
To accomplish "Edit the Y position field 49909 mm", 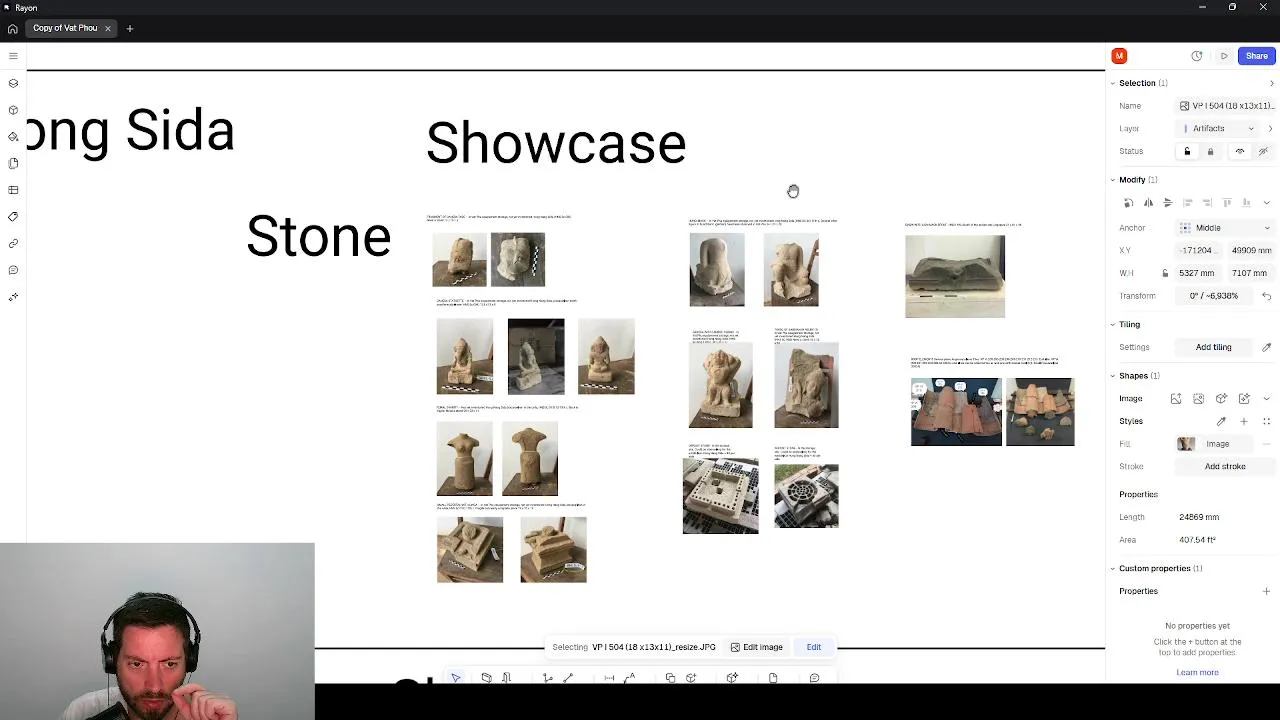I will pyautogui.click(x=1250, y=250).
